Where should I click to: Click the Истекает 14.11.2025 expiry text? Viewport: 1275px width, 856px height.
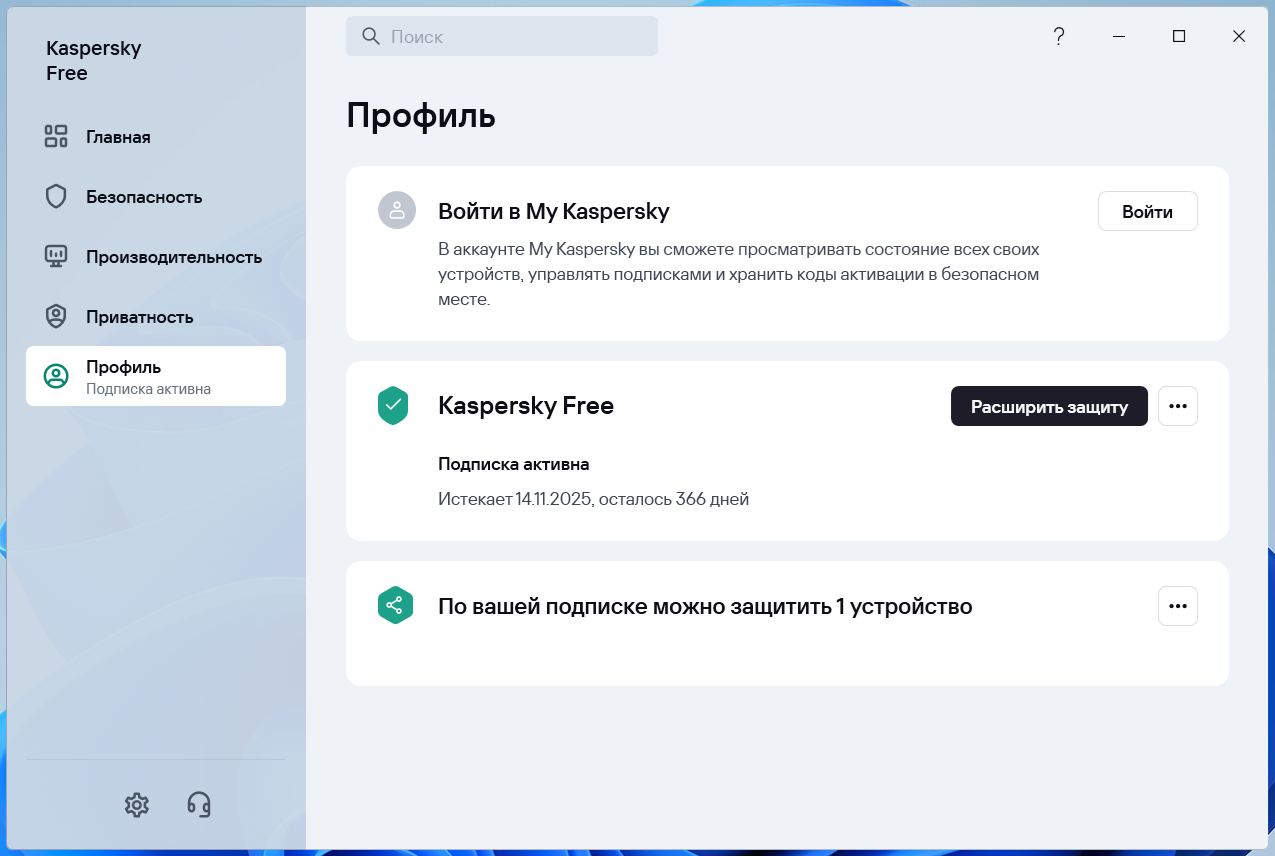click(x=594, y=498)
